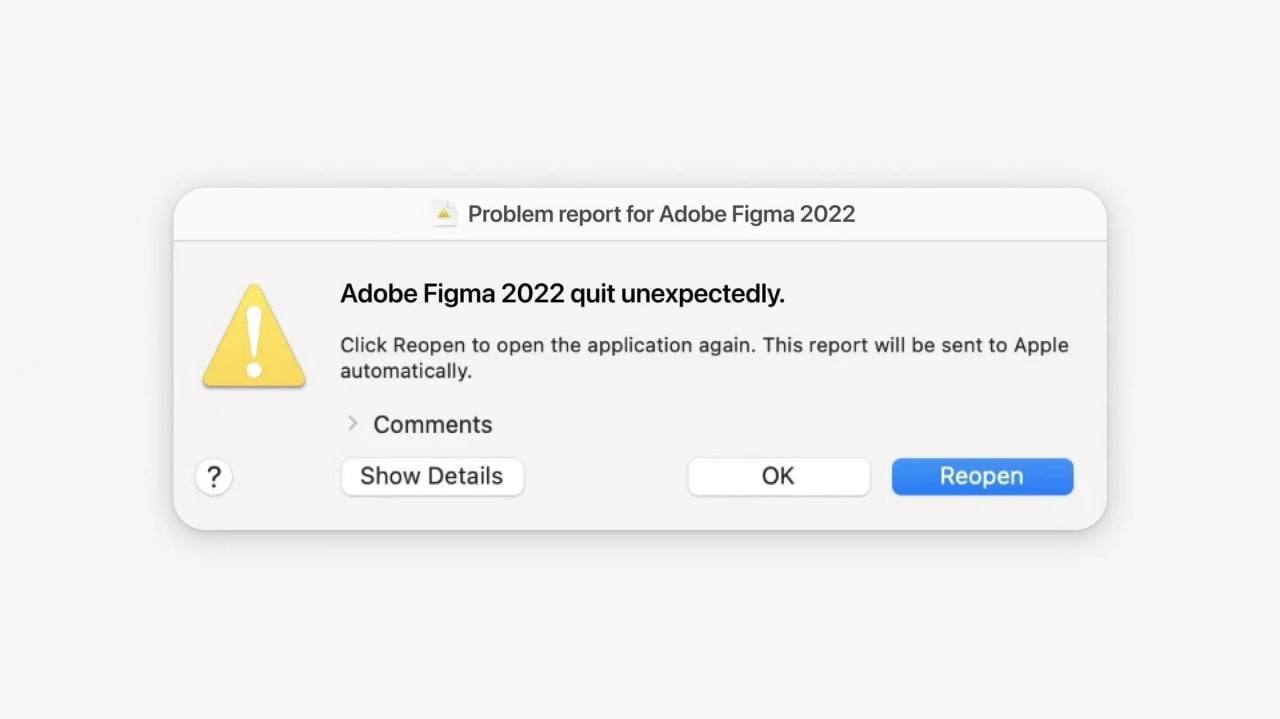Screen dimensions: 1280x719
Task: Click empty title bar area left of document icon
Action: [x=300, y=214]
